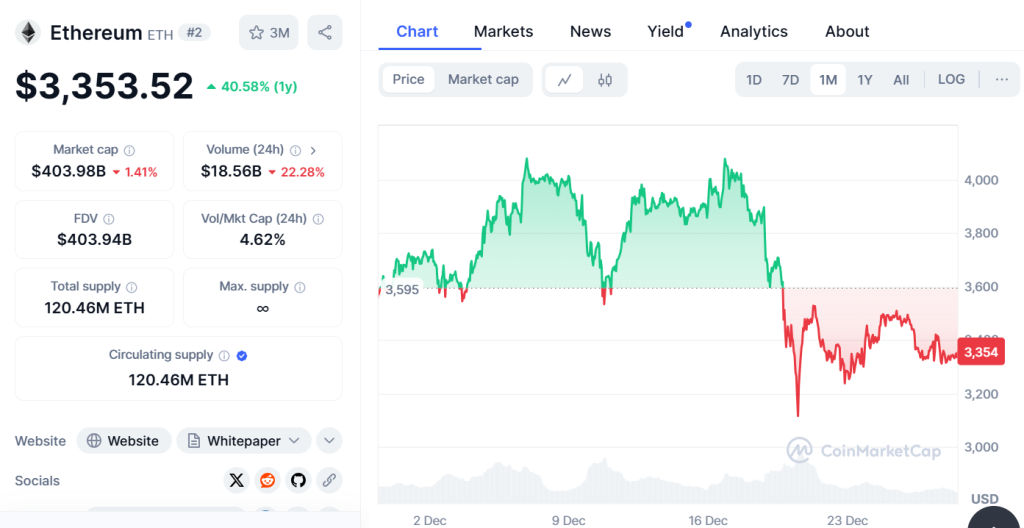Viewport: 1024px width, 528px height.
Task: Open the GitHub social link
Action: [298, 481]
